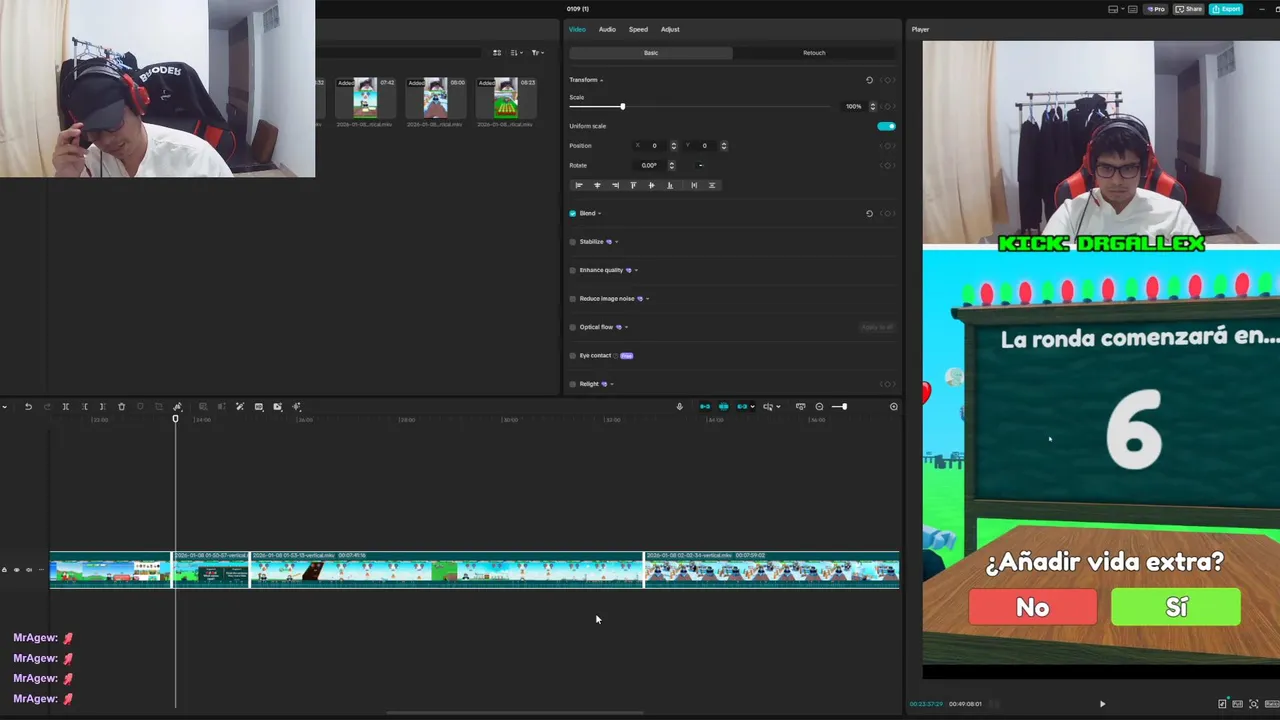
Task: Click the Undo icon in timeline toolbar
Action: [x=28, y=406]
